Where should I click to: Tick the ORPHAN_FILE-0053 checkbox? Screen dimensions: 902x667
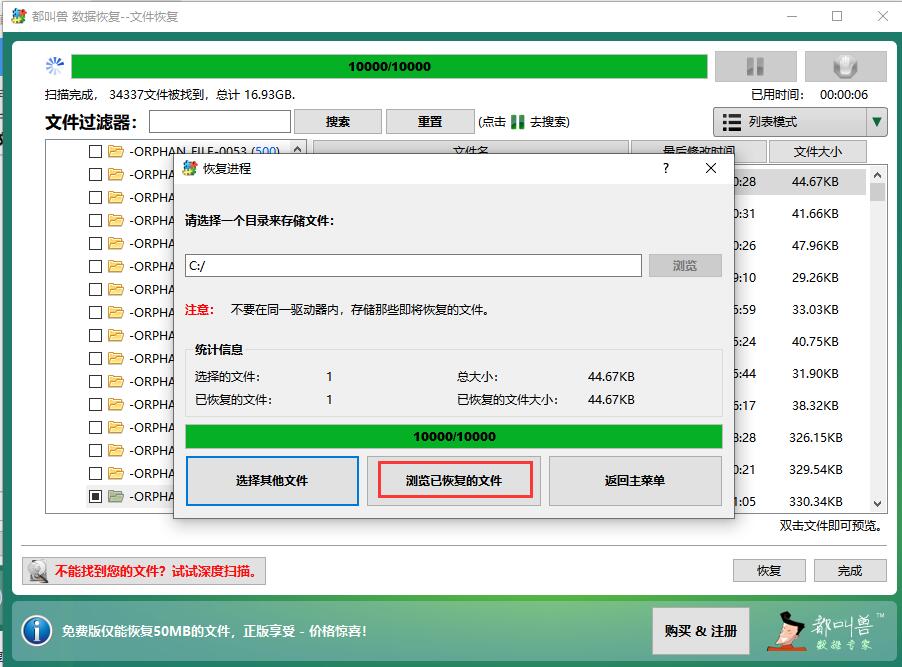click(x=95, y=151)
